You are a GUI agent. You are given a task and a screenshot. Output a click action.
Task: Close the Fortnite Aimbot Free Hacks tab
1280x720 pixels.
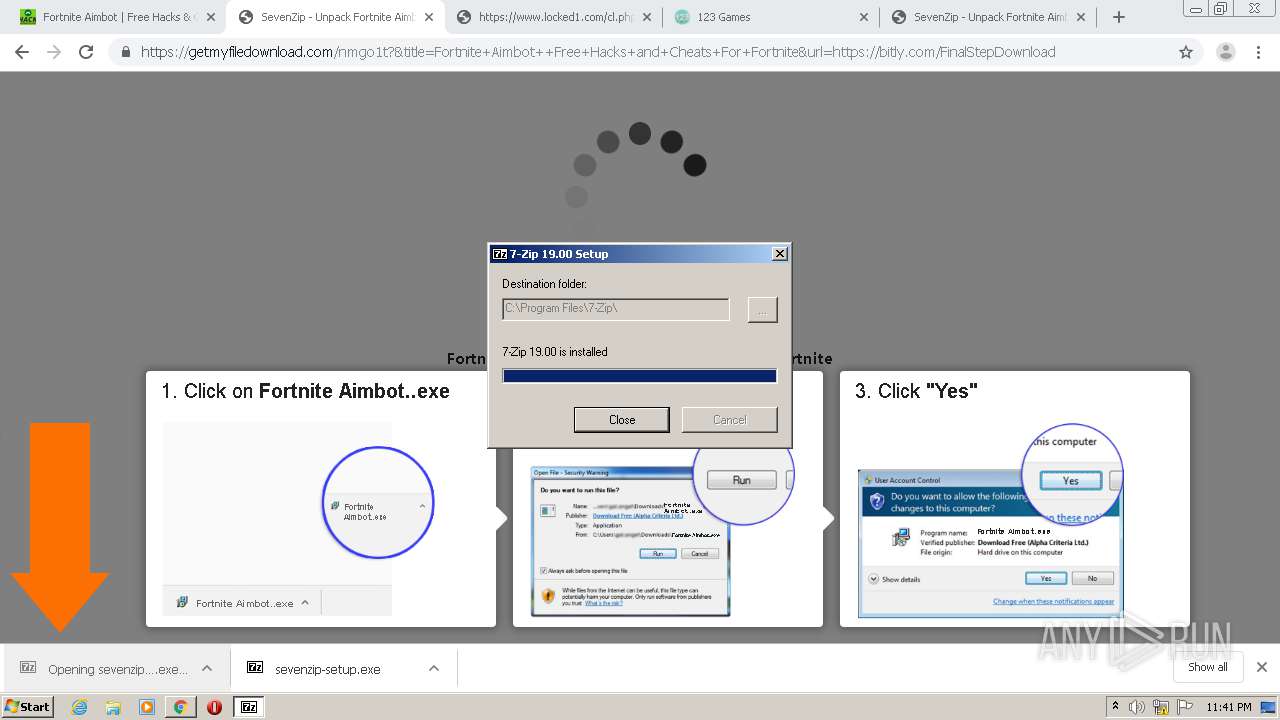pos(211,17)
